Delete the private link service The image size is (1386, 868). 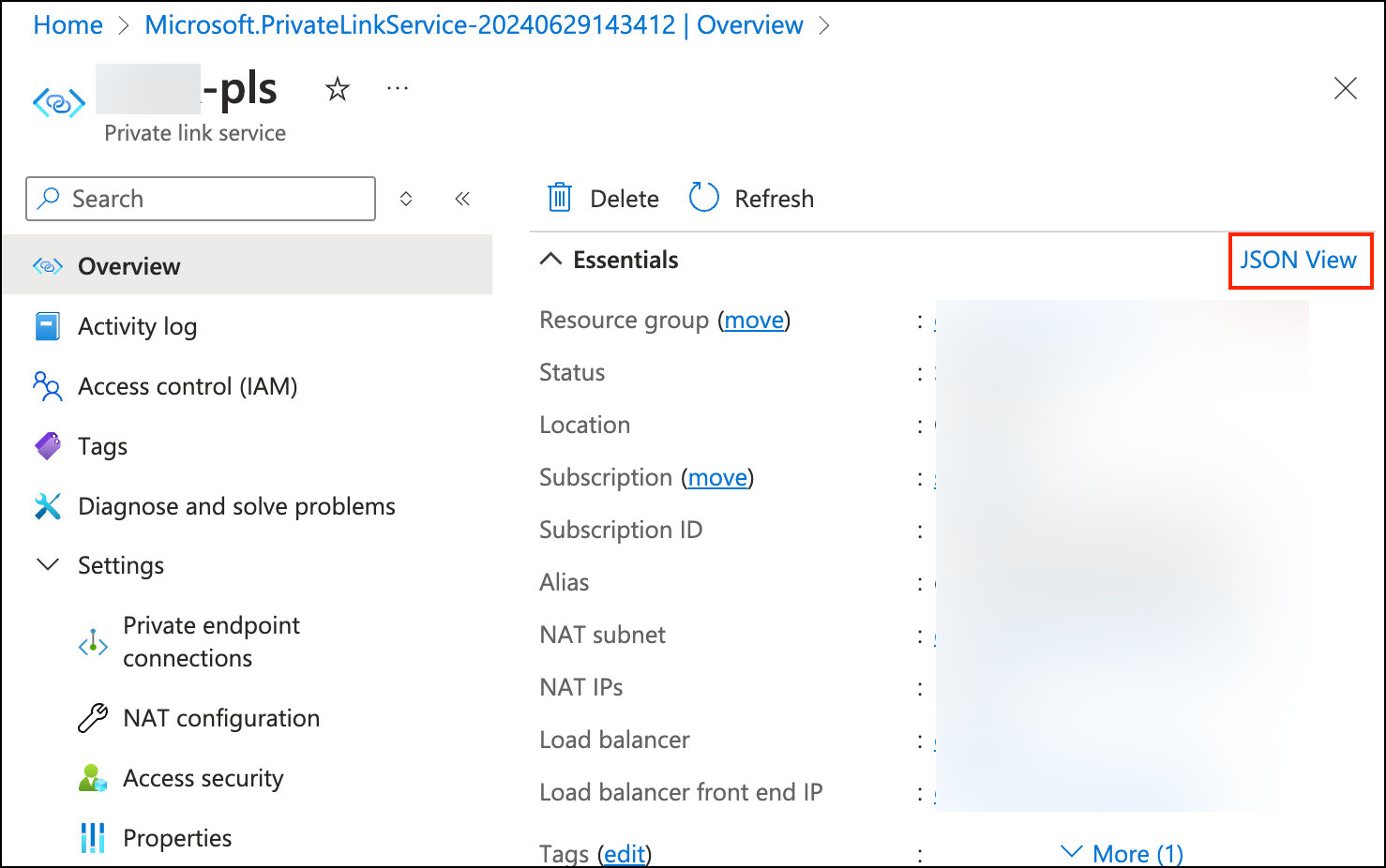click(x=601, y=198)
